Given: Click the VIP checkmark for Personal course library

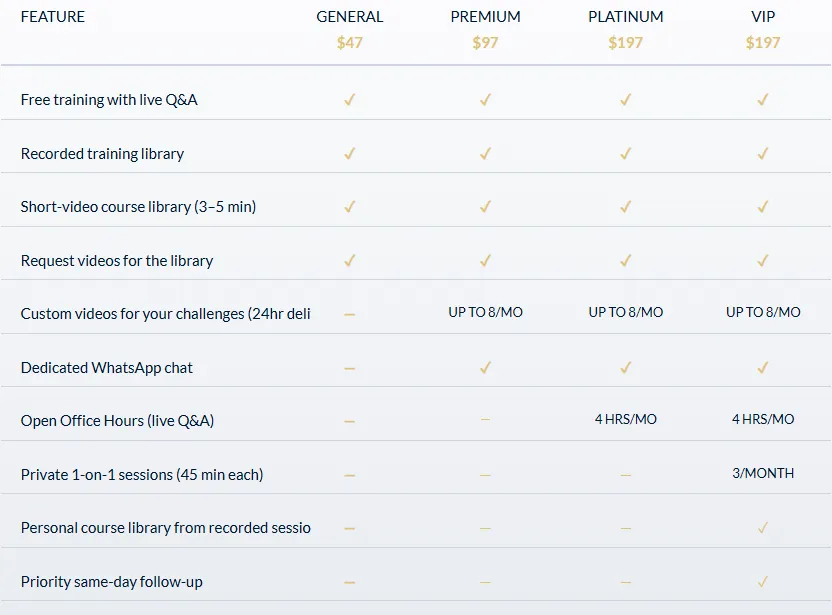Looking at the screenshot, I should [763, 528].
